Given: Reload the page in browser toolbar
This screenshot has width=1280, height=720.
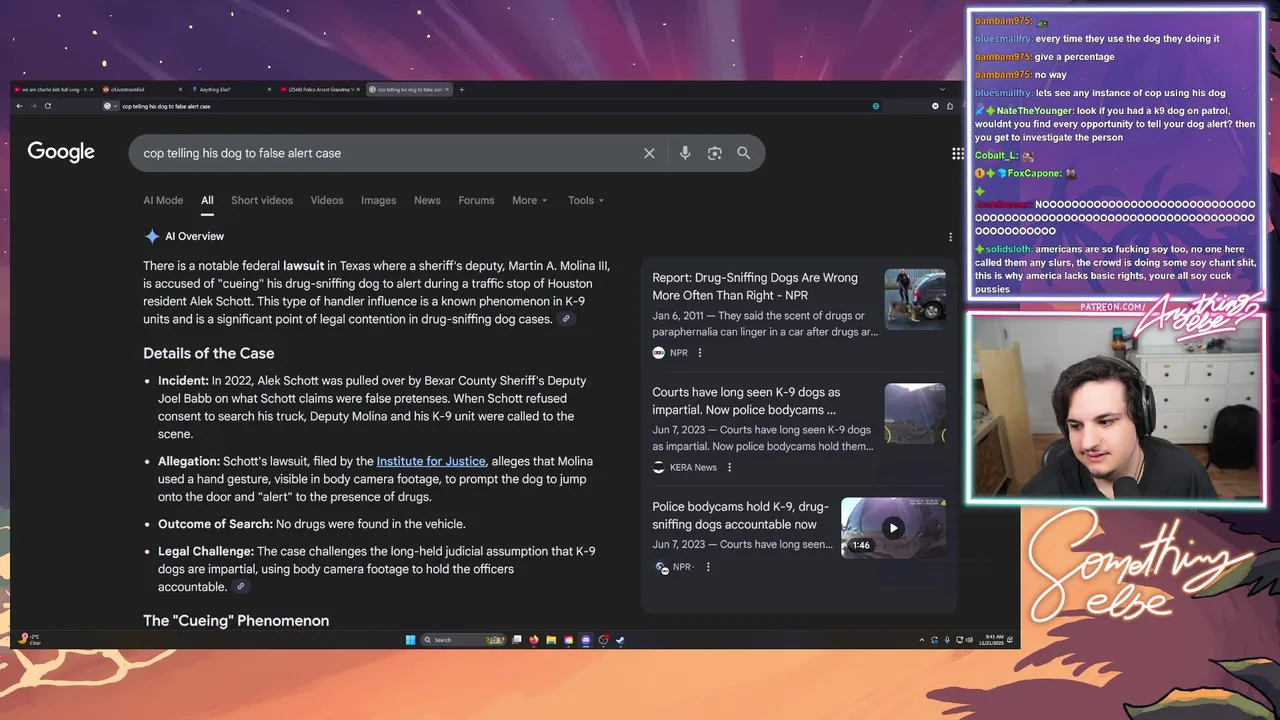Looking at the screenshot, I should coord(47,106).
